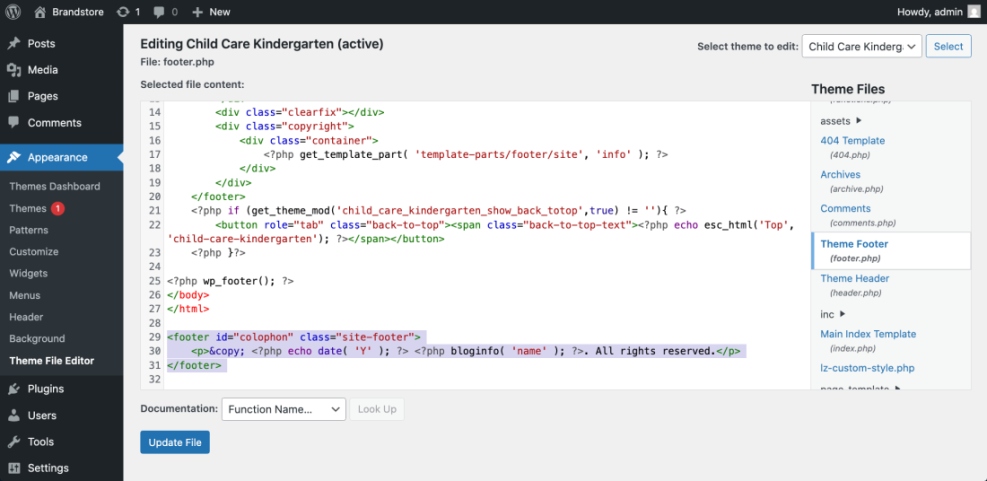Click 'File: footer.php' heading text
Viewport: 987px width, 481px height.
pos(179,62)
